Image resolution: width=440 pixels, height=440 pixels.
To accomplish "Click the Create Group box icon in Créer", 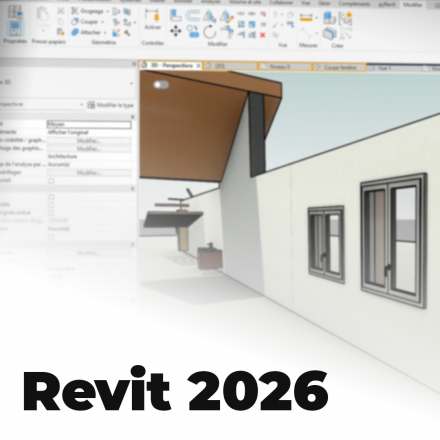I will tap(329, 34).
